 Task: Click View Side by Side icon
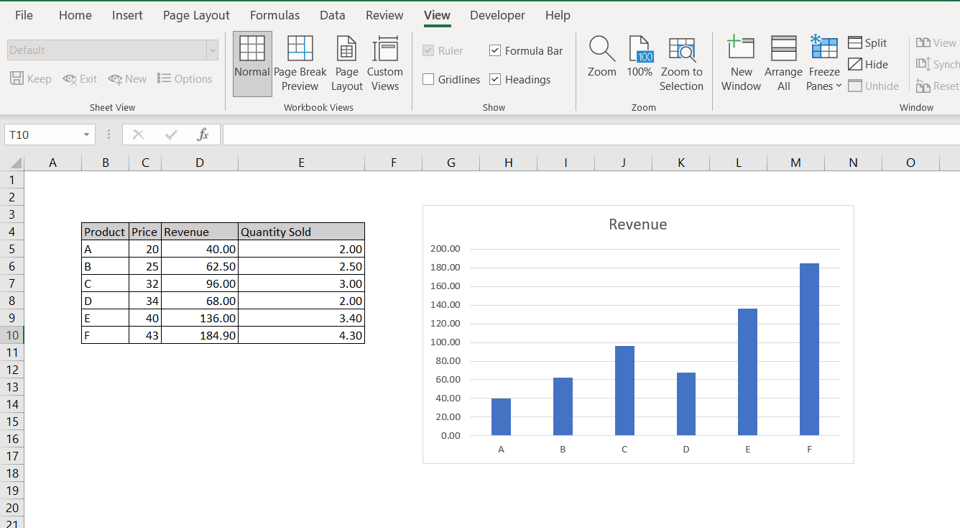pyautogui.click(x=923, y=43)
